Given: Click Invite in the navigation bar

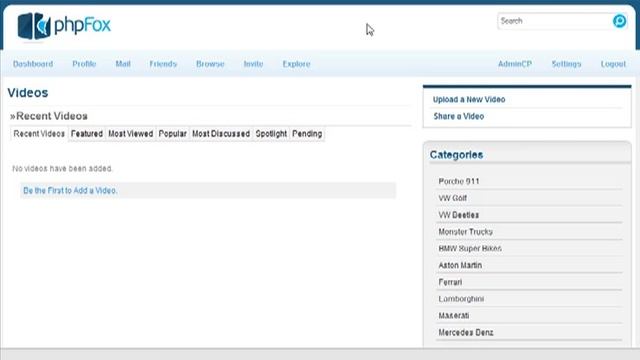Looking at the screenshot, I should (253, 64).
